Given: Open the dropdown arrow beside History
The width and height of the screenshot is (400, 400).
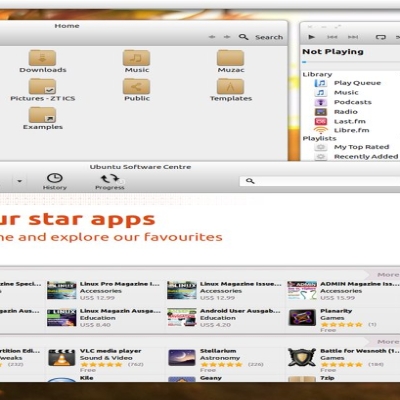Looking at the screenshot, I should tap(20, 181).
